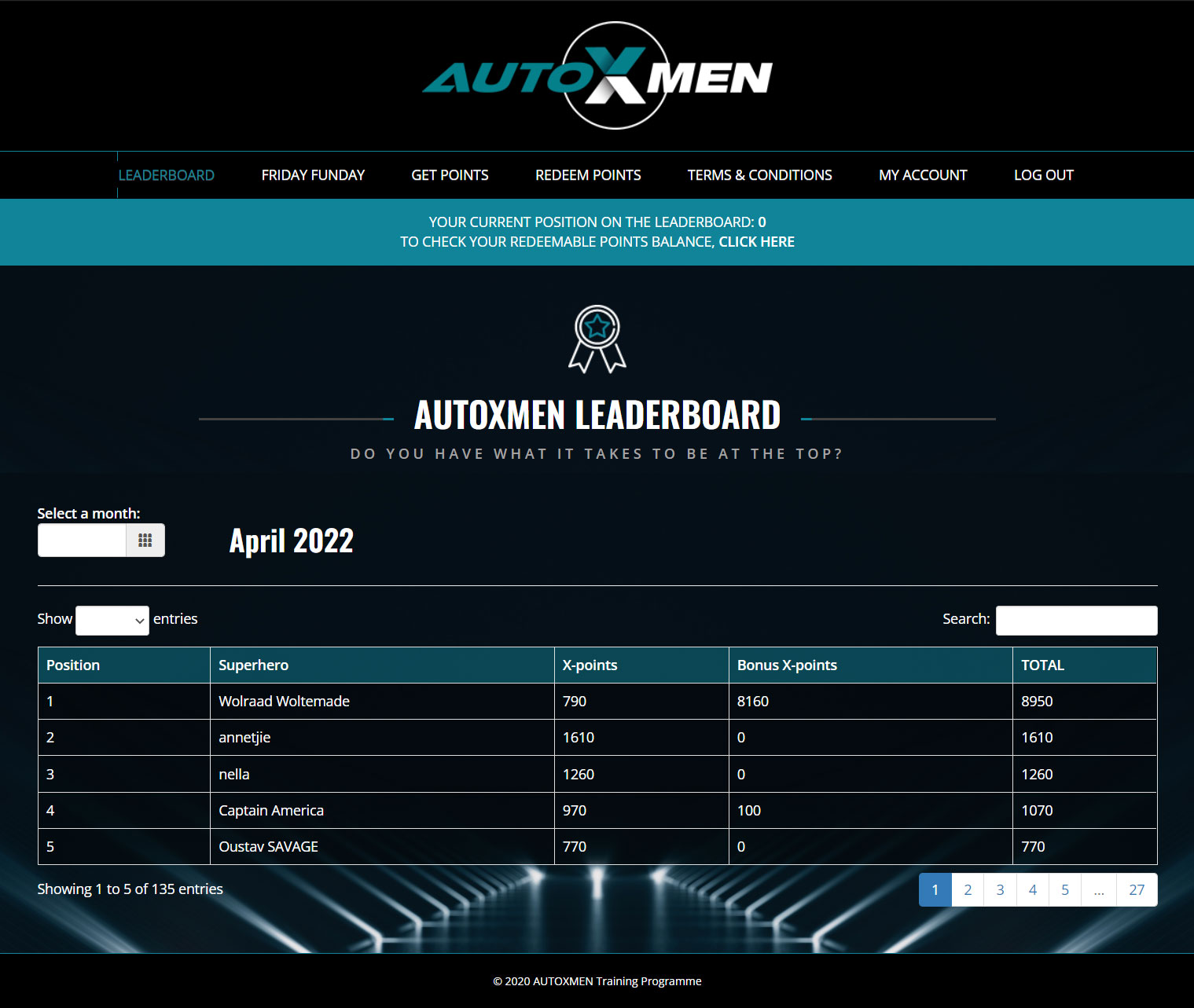Click the AutoXMen logo
Viewport: 1194px width, 1008px height.
597,76
